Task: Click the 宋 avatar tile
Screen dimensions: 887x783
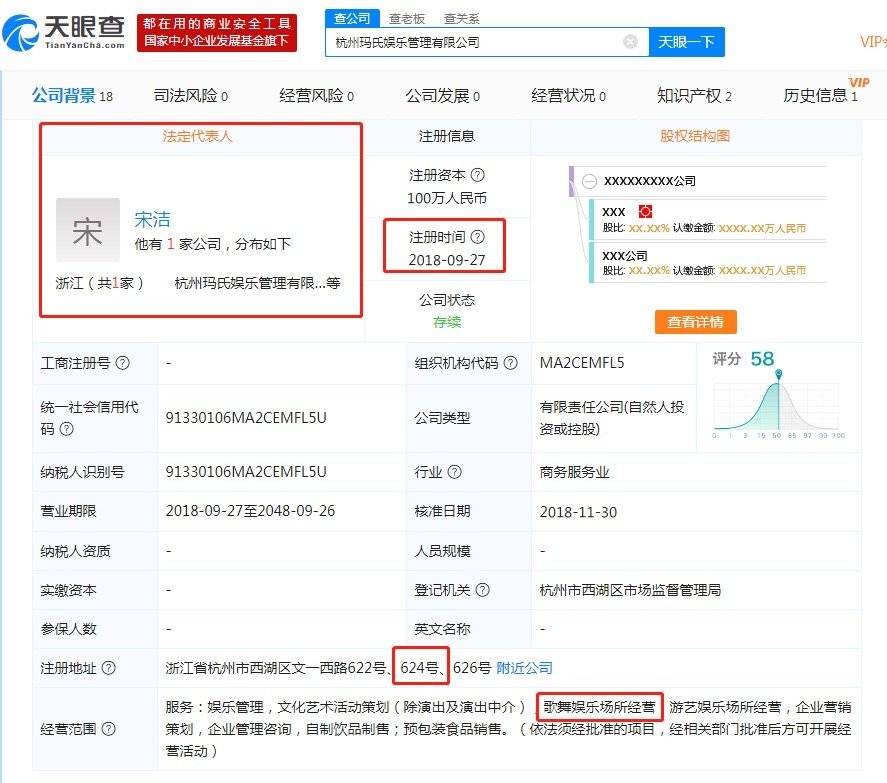Action: (x=88, y=230)
